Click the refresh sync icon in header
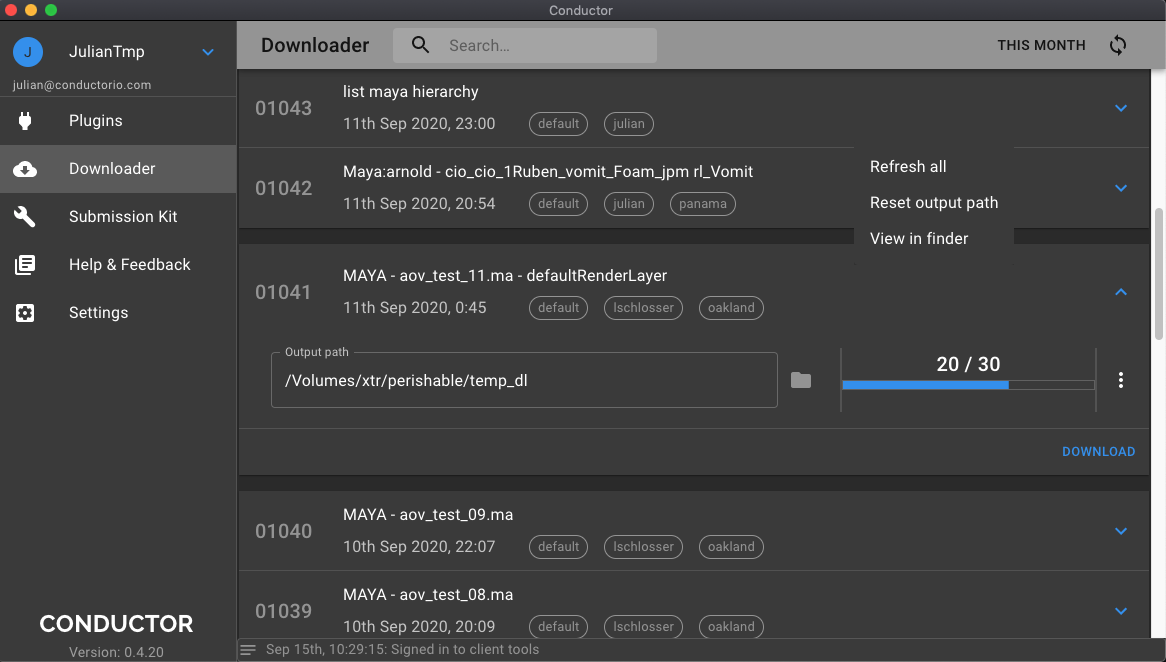Screen dimensions: 1166x662 pyautogui.click(x=1118, y=45)
